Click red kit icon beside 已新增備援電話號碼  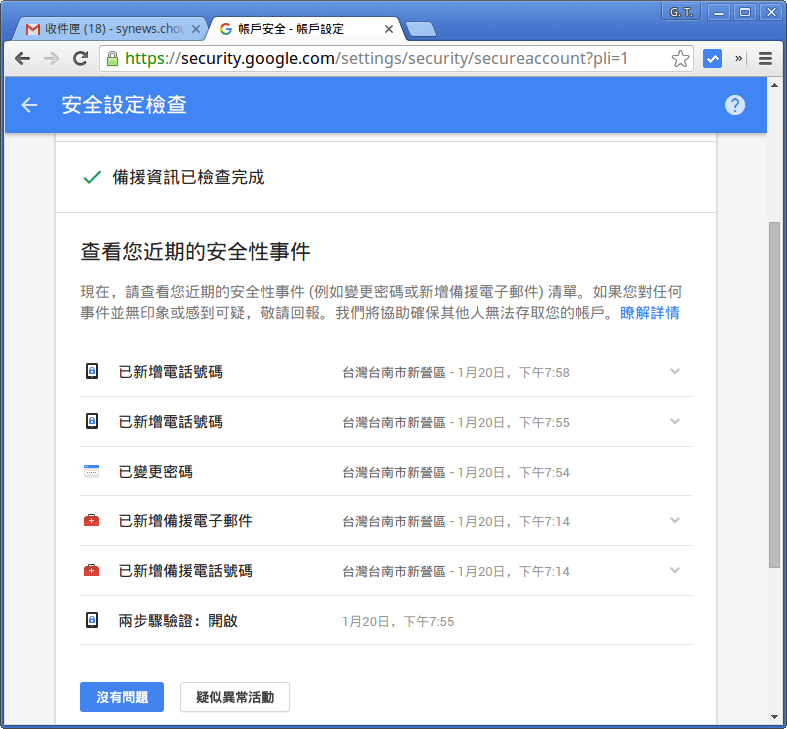pos(91,570)
